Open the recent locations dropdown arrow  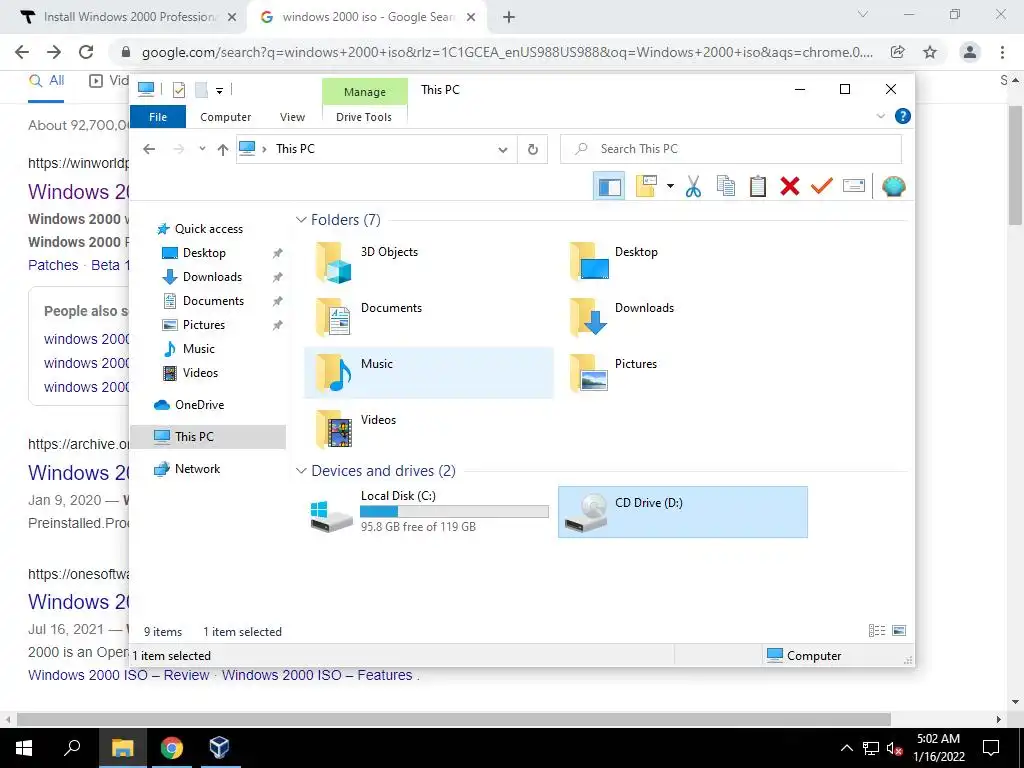click(202, 149)
